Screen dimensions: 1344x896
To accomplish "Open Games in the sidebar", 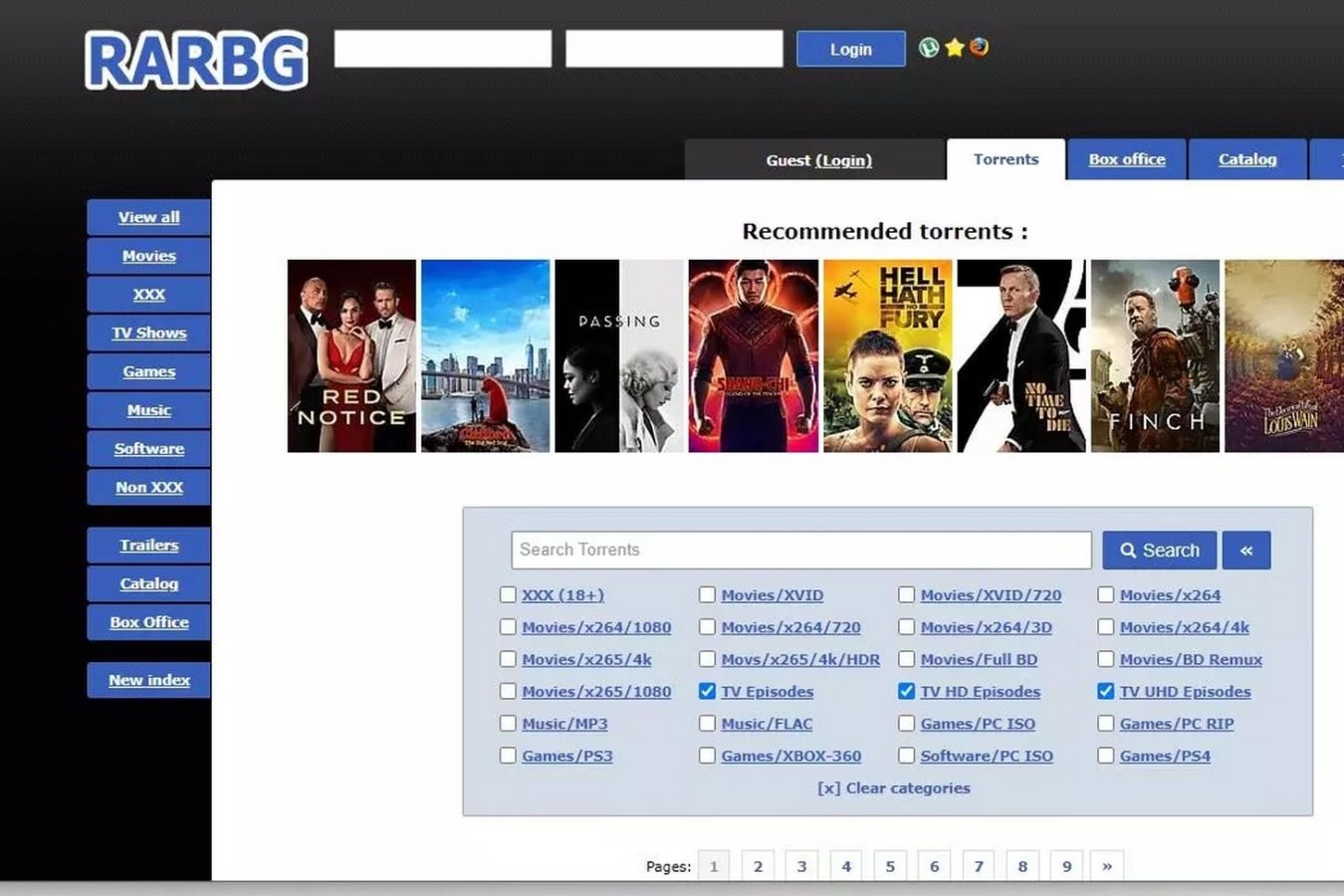I will point(149,371).
